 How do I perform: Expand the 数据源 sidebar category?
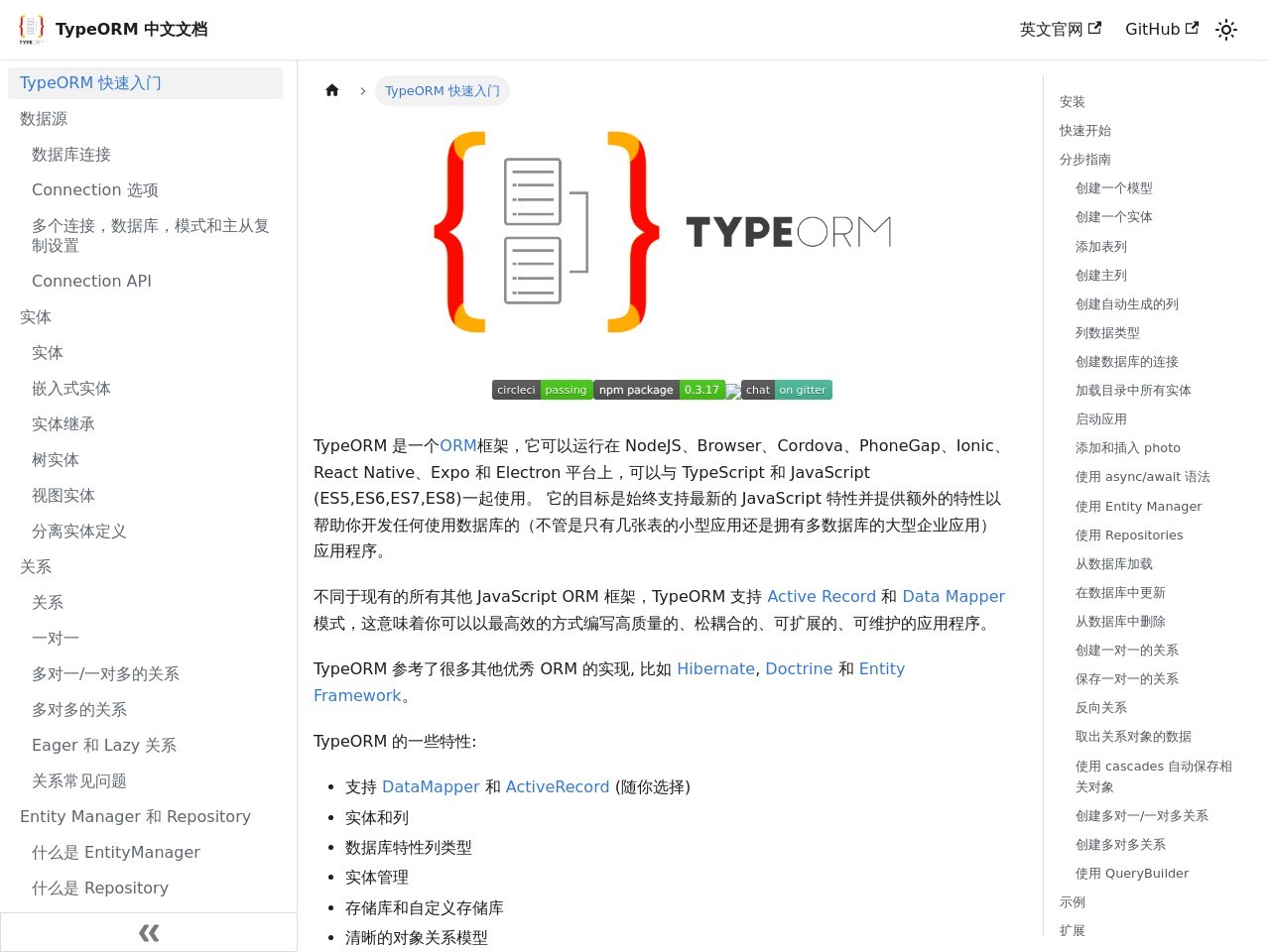point(44,119)
